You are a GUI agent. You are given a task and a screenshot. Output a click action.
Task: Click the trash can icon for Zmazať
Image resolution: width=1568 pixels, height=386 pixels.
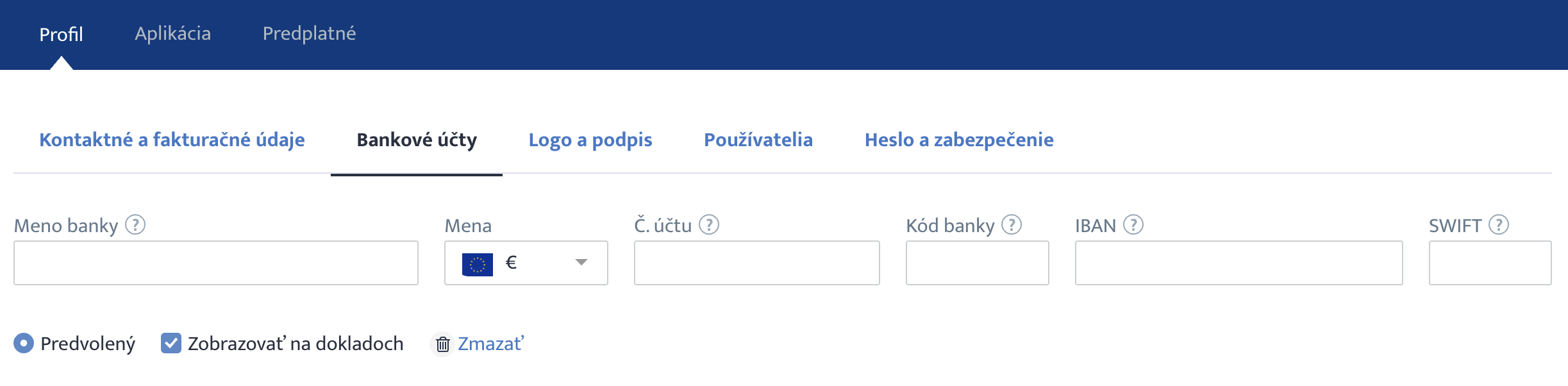[442, 344]
